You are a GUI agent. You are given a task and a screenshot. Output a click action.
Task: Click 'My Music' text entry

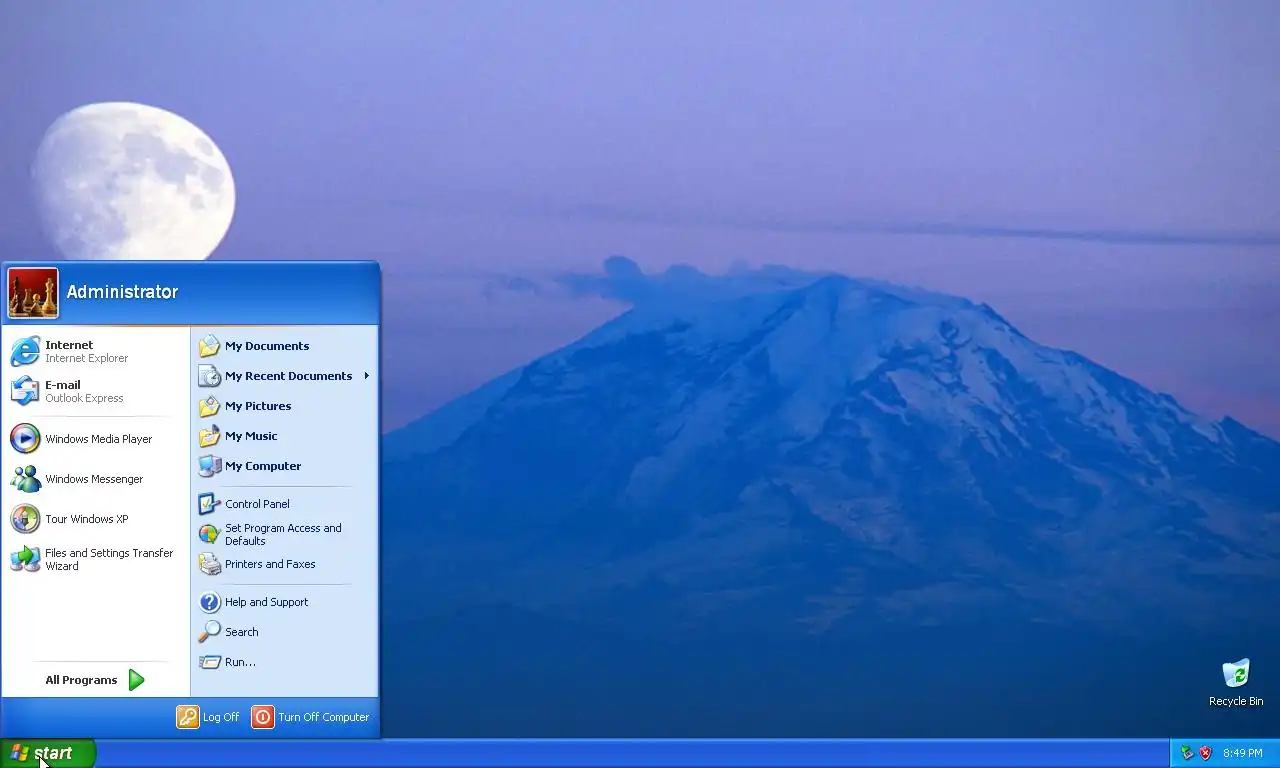coord(251,436)
